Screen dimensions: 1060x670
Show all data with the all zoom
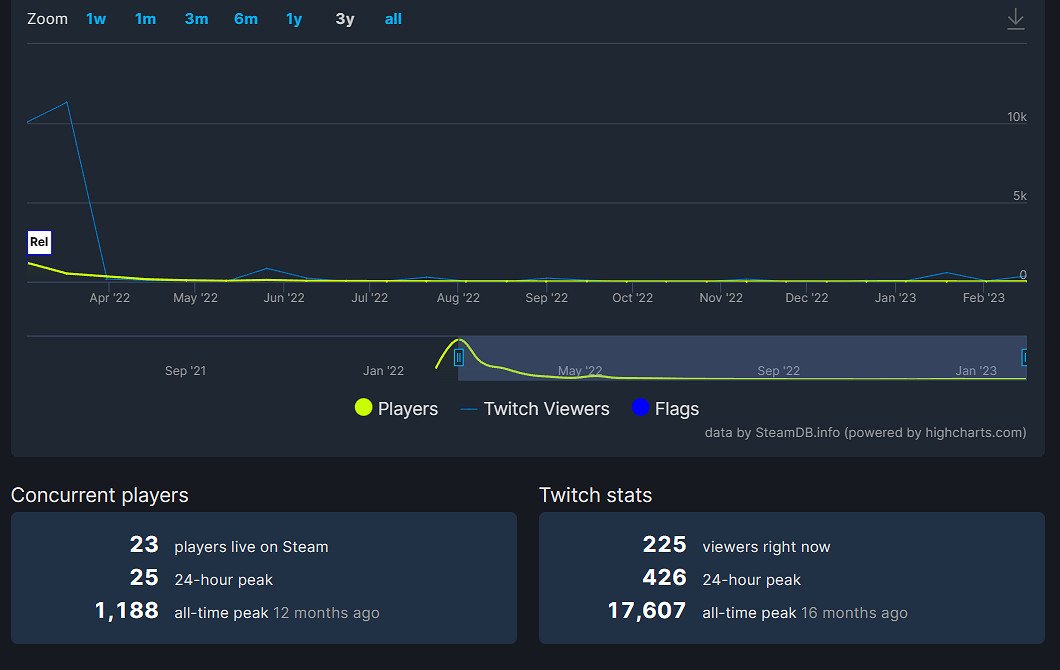393,19
